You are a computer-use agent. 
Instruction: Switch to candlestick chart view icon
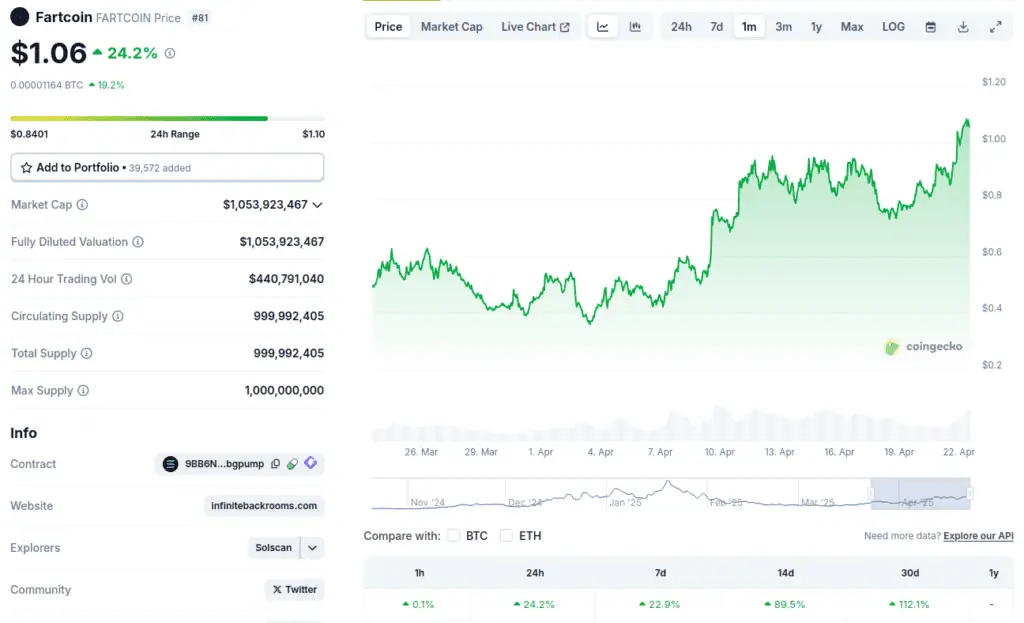coord(635,27)
